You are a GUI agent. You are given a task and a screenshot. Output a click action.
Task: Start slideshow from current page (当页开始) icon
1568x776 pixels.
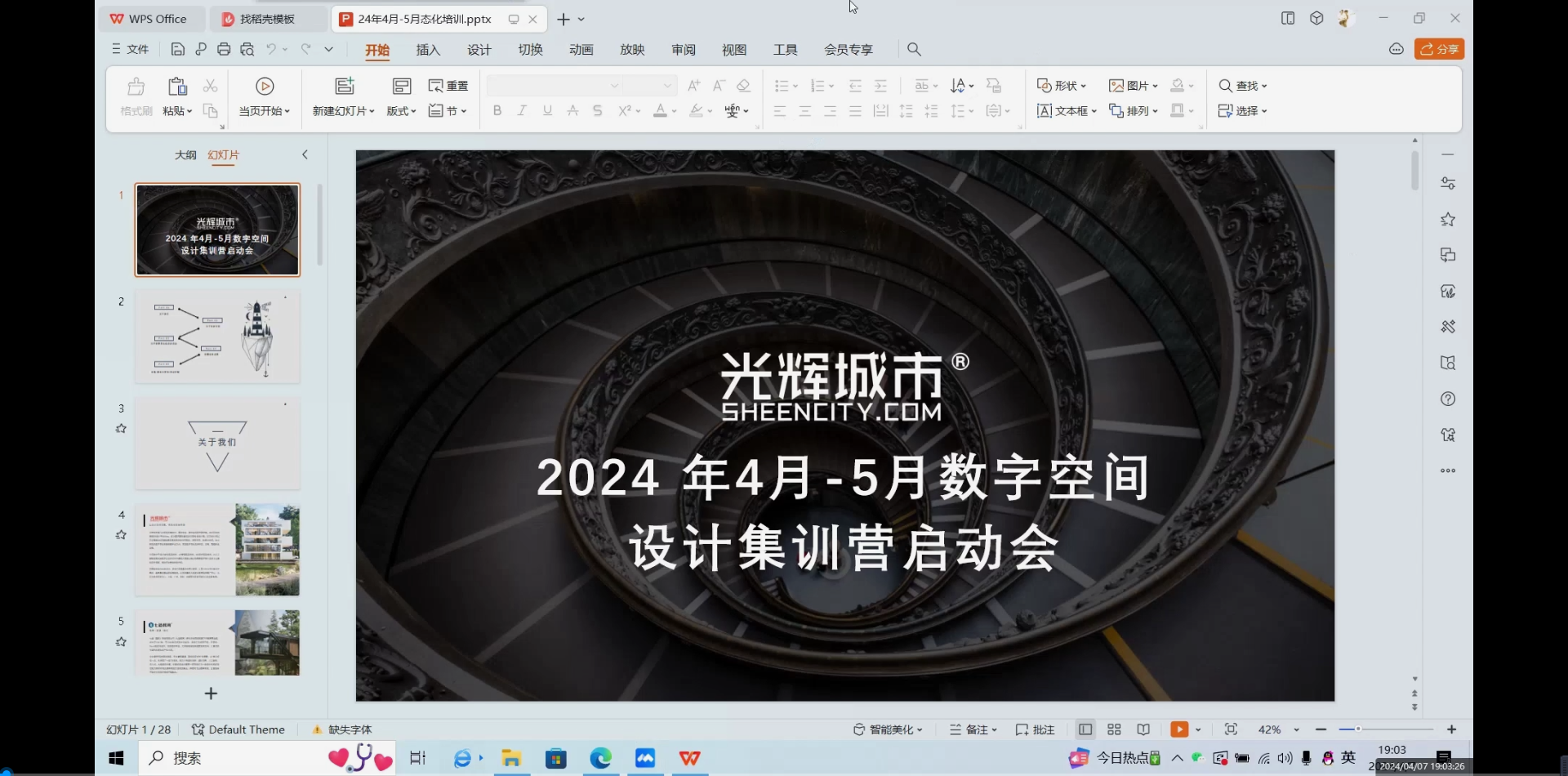[x=265, y=87]
